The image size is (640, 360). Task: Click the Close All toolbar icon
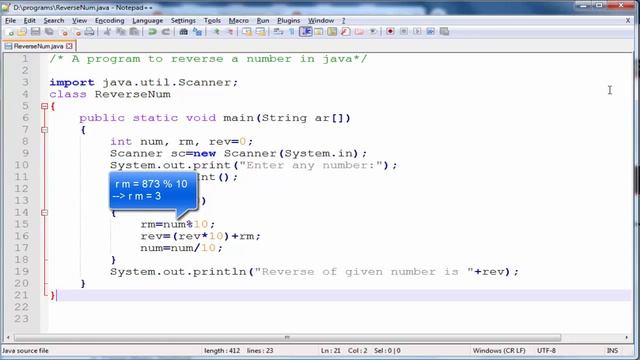click(x=76, y=32)
